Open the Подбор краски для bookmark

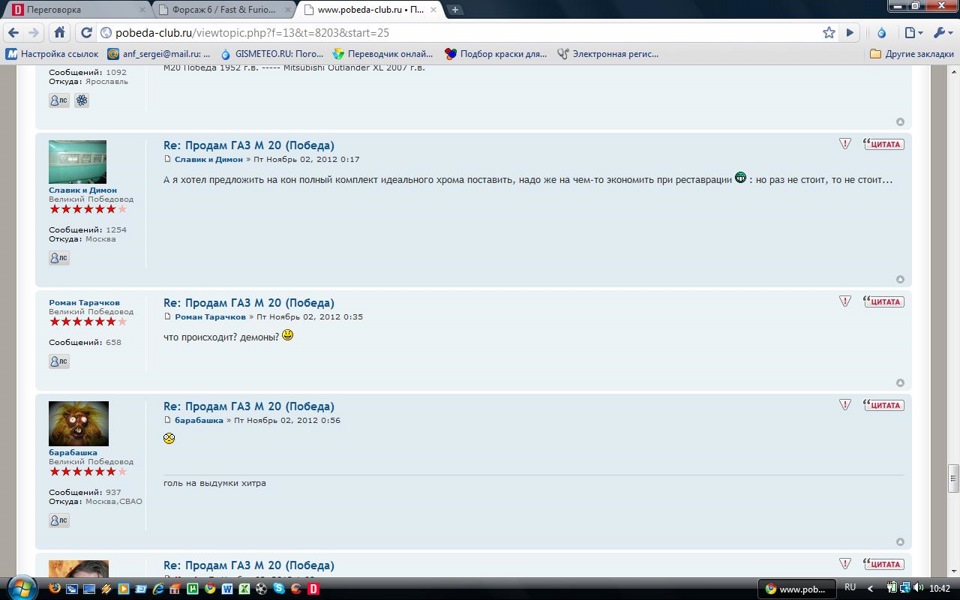(496, 54)
